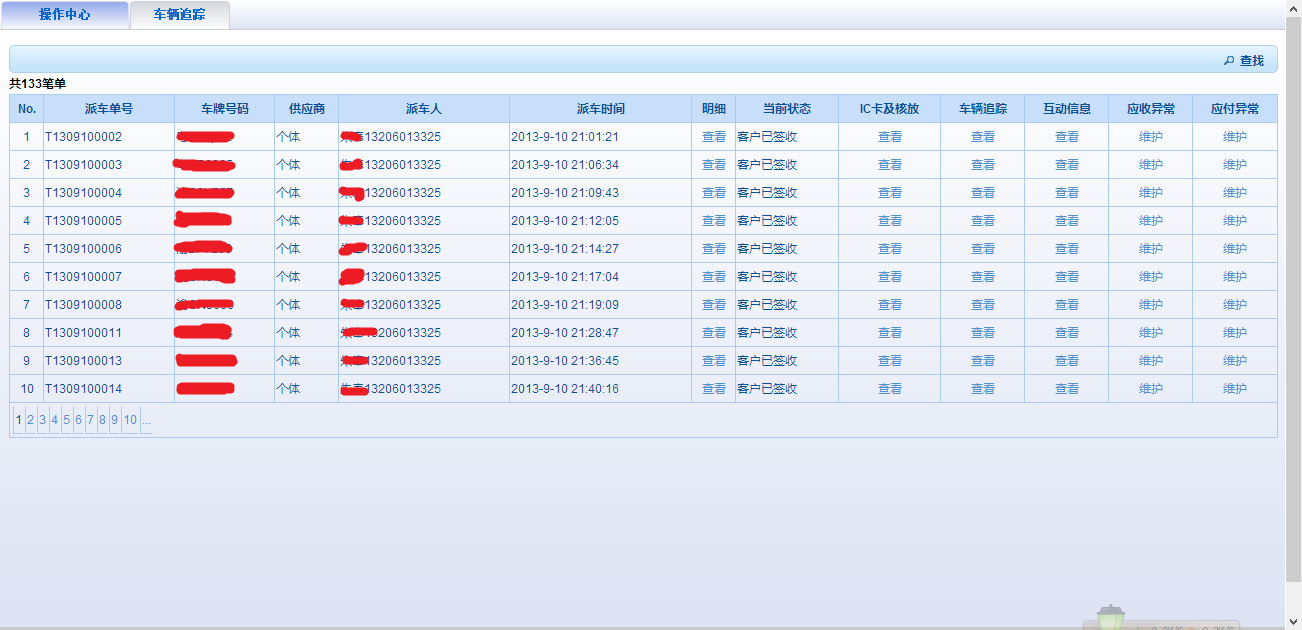Go to page 2 of results
This screenshot has height=630, width=1302.
[30, 420]
